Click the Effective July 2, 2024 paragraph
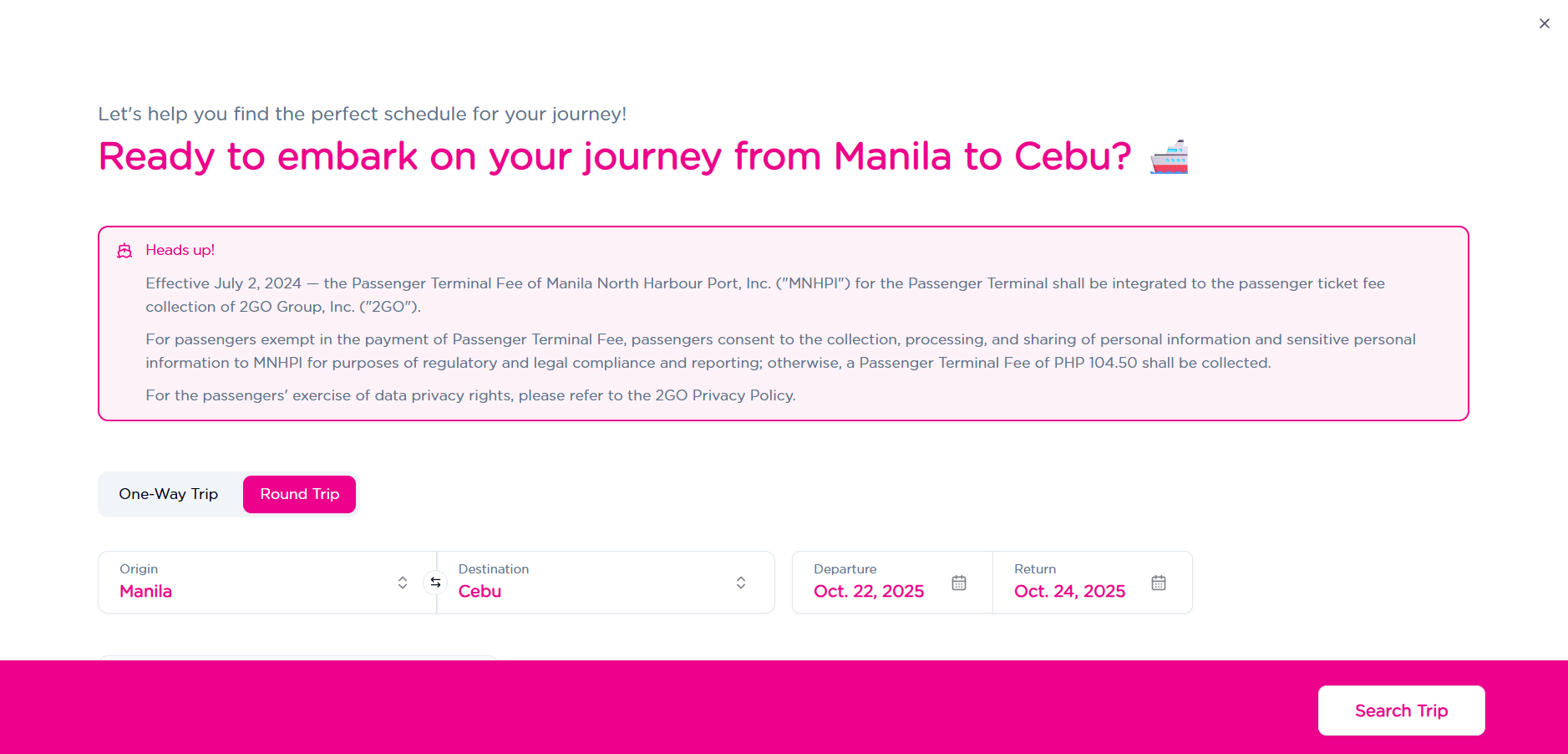Image resolution: width=1568 pixels, height=754 pixels. (x=764, y=294)
